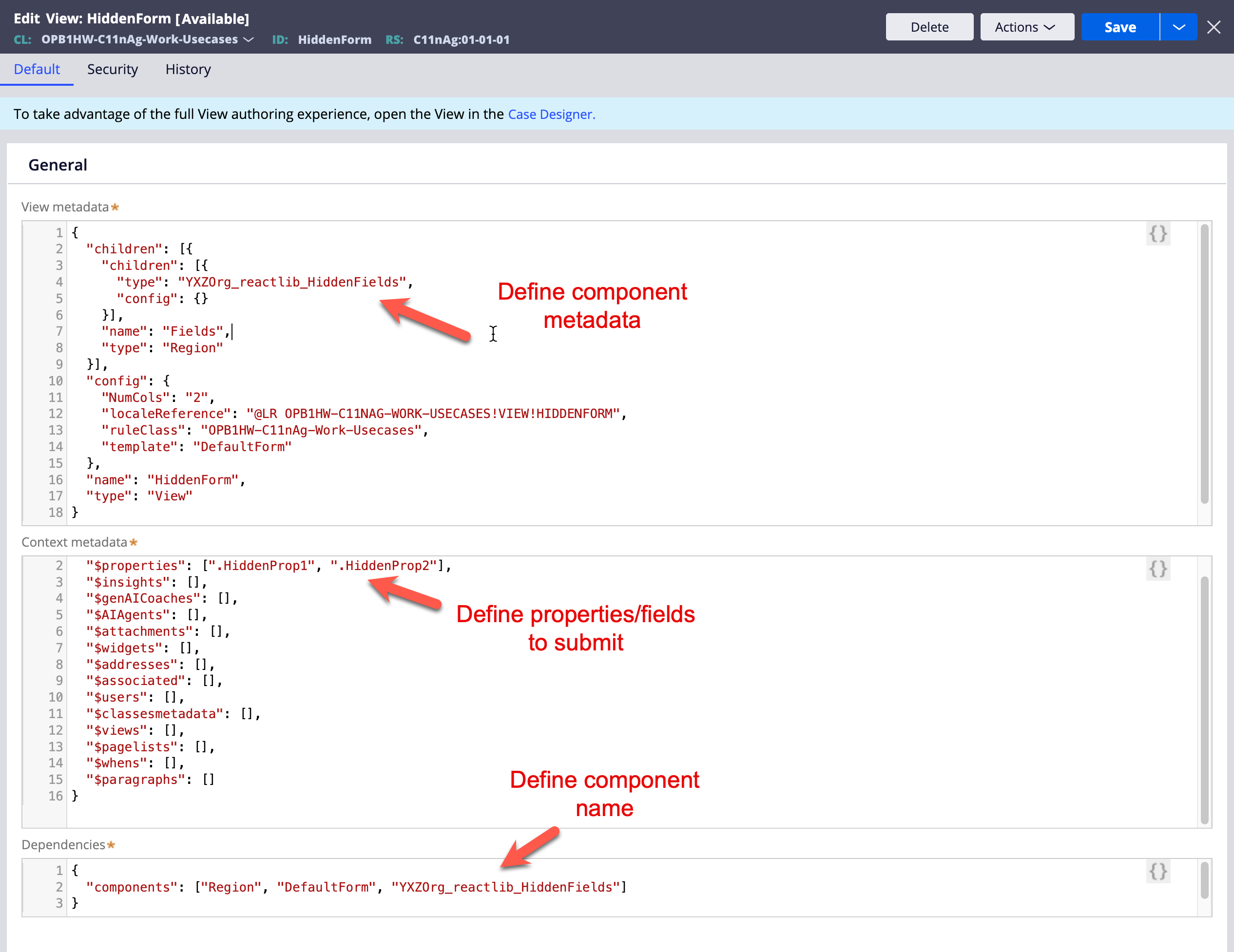
Task: Click the Dependencies field label
Action: [x=63, y=845]
